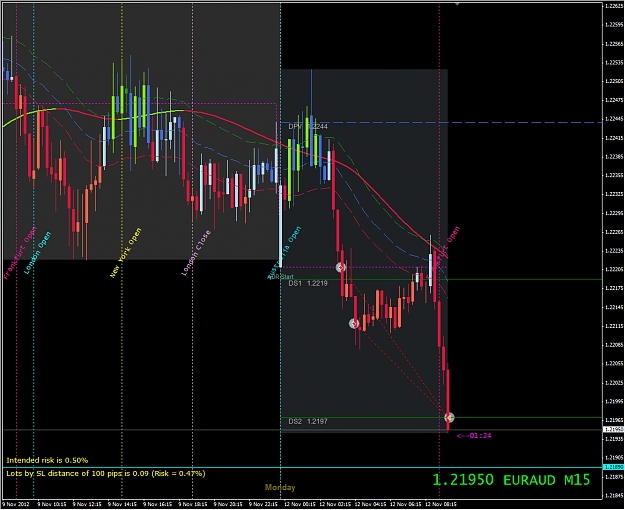Click the 1.22265 price axis label
The width and height of the screenshot is (625, 510).
[x=614, y=232]
